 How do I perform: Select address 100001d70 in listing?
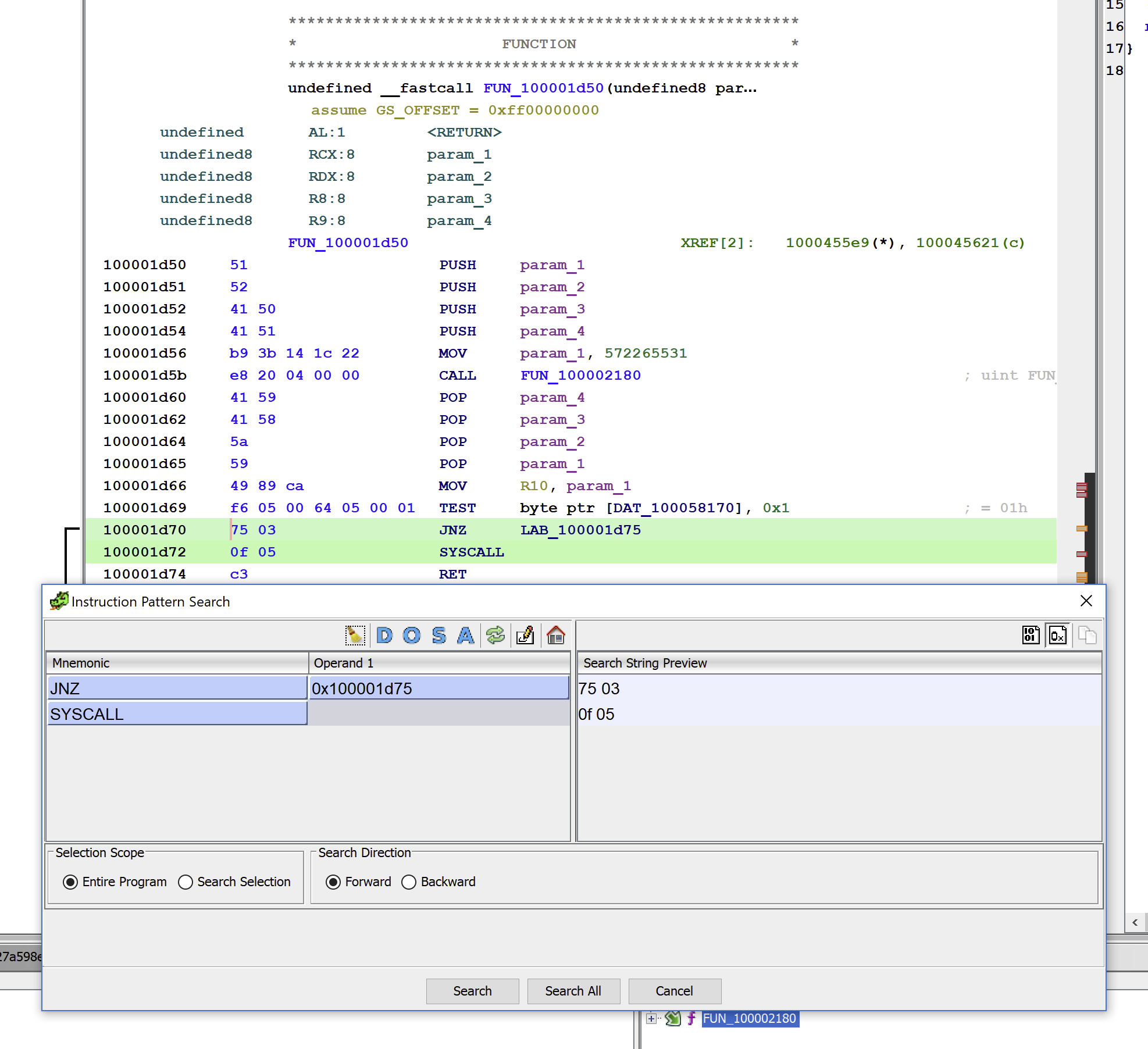(x=145, y=530)
